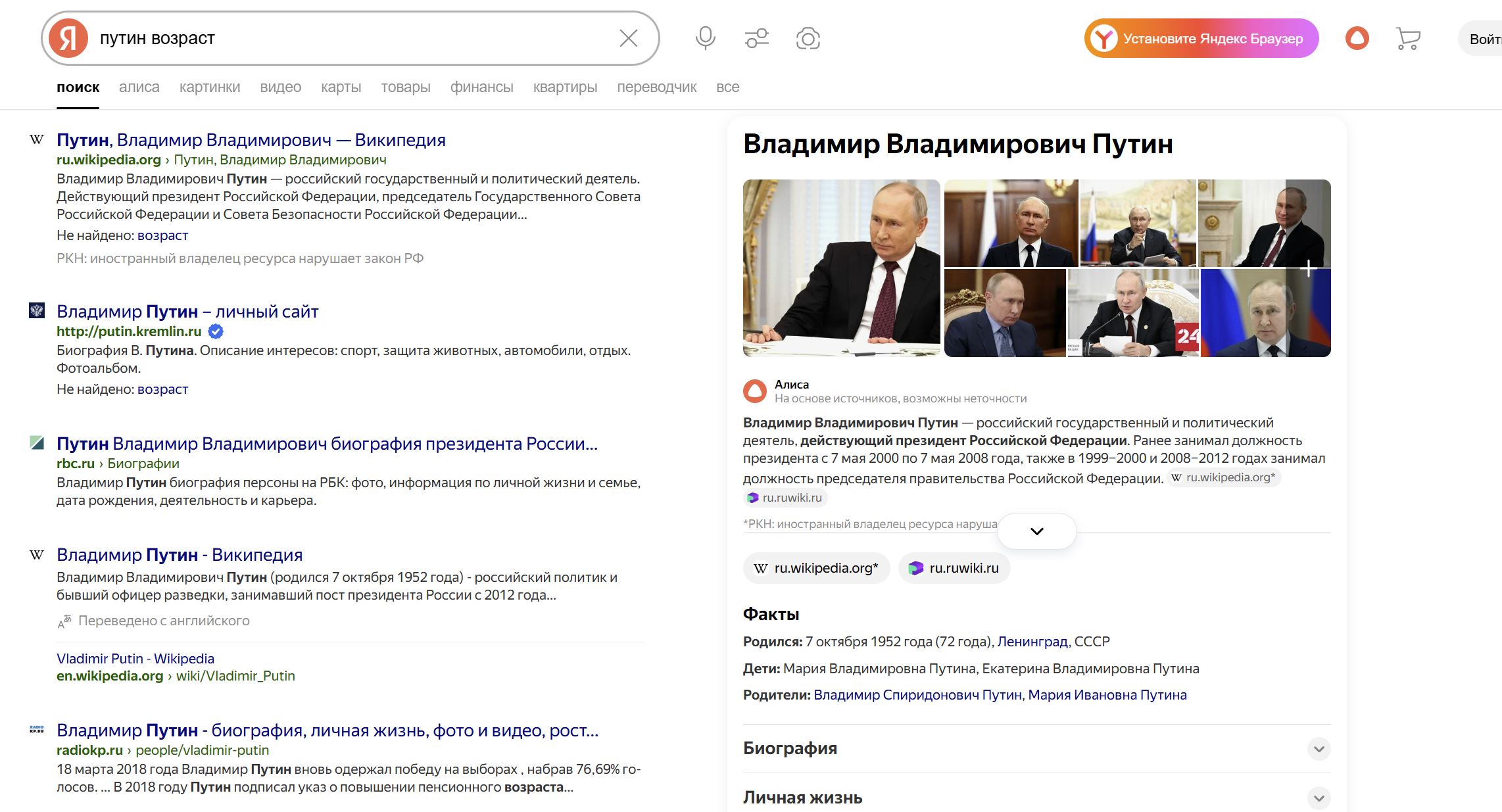Open the видео tab

tap(281, 87)
